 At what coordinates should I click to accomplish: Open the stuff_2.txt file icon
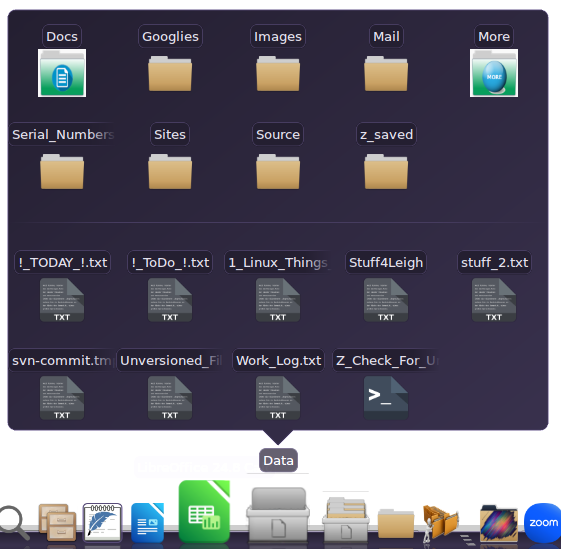(494, 300)
